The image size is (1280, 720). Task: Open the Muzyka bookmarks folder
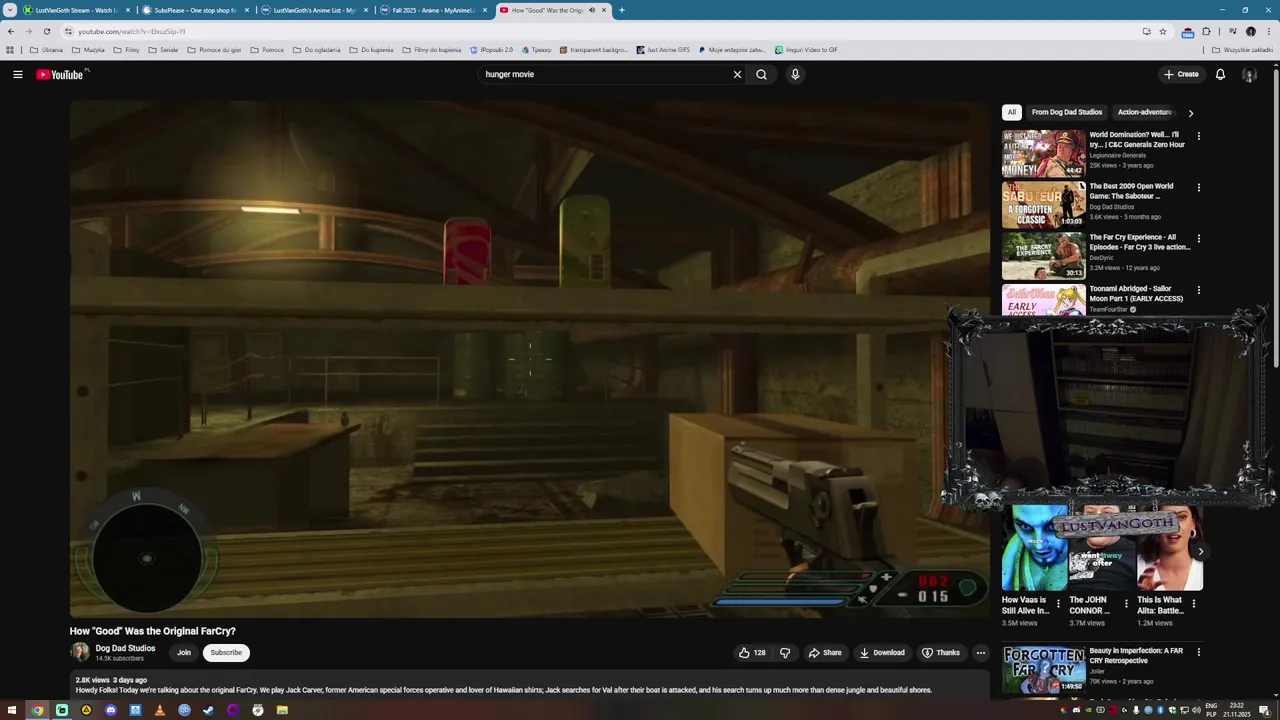[88, 50]
